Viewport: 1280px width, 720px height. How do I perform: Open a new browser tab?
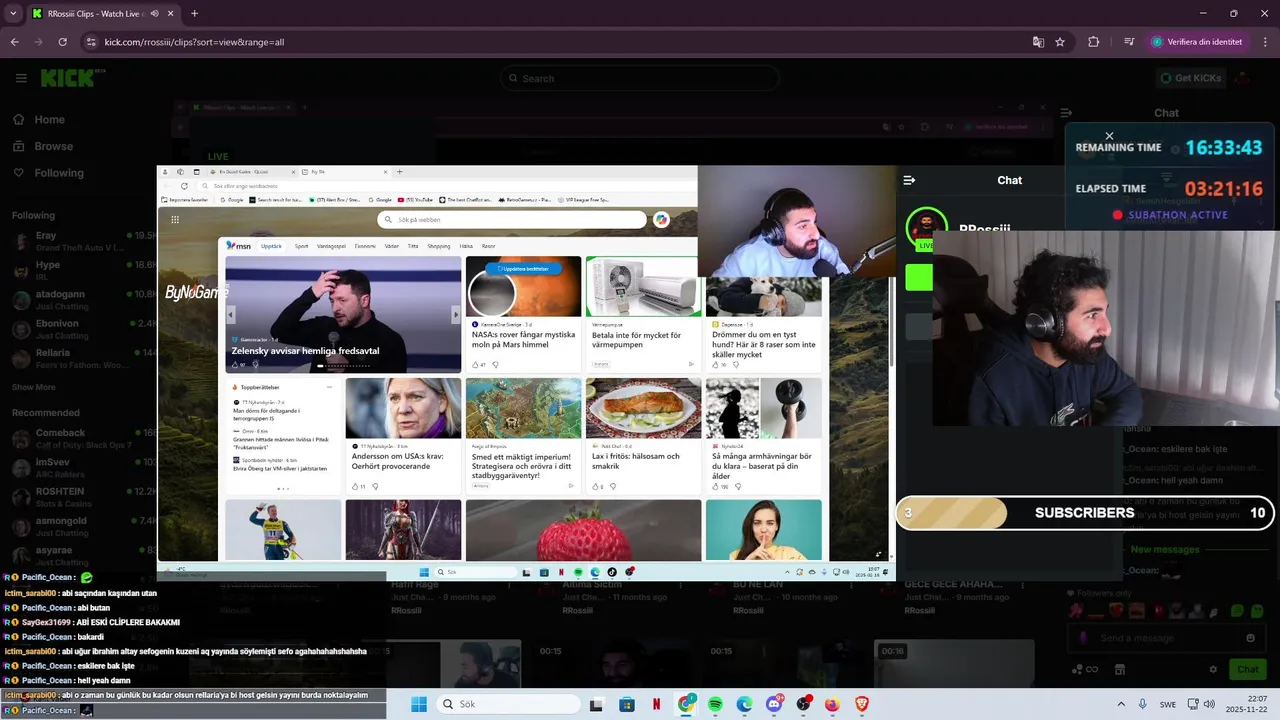[194, 14]
